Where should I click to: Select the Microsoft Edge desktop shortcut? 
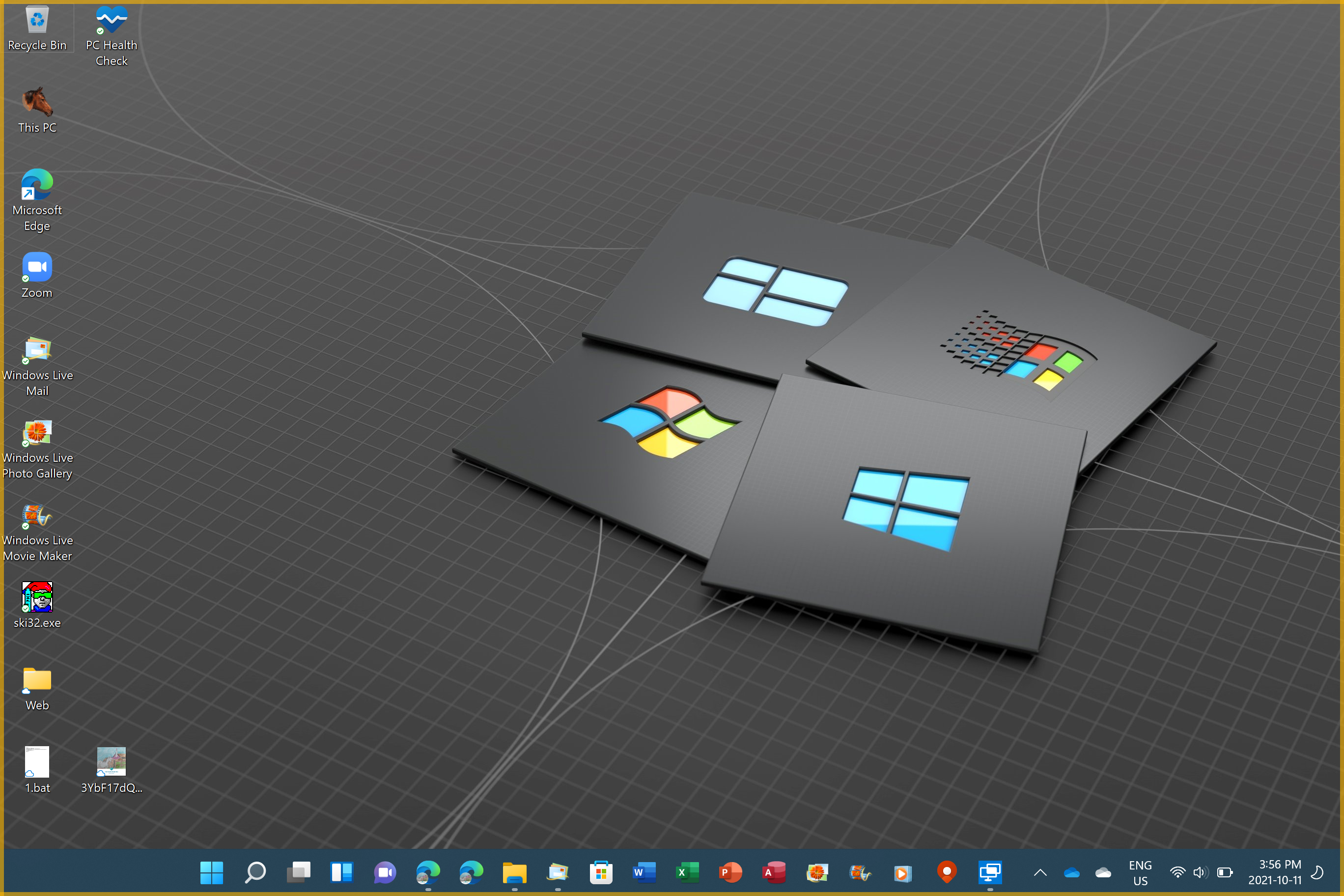[x=37, y=200]
